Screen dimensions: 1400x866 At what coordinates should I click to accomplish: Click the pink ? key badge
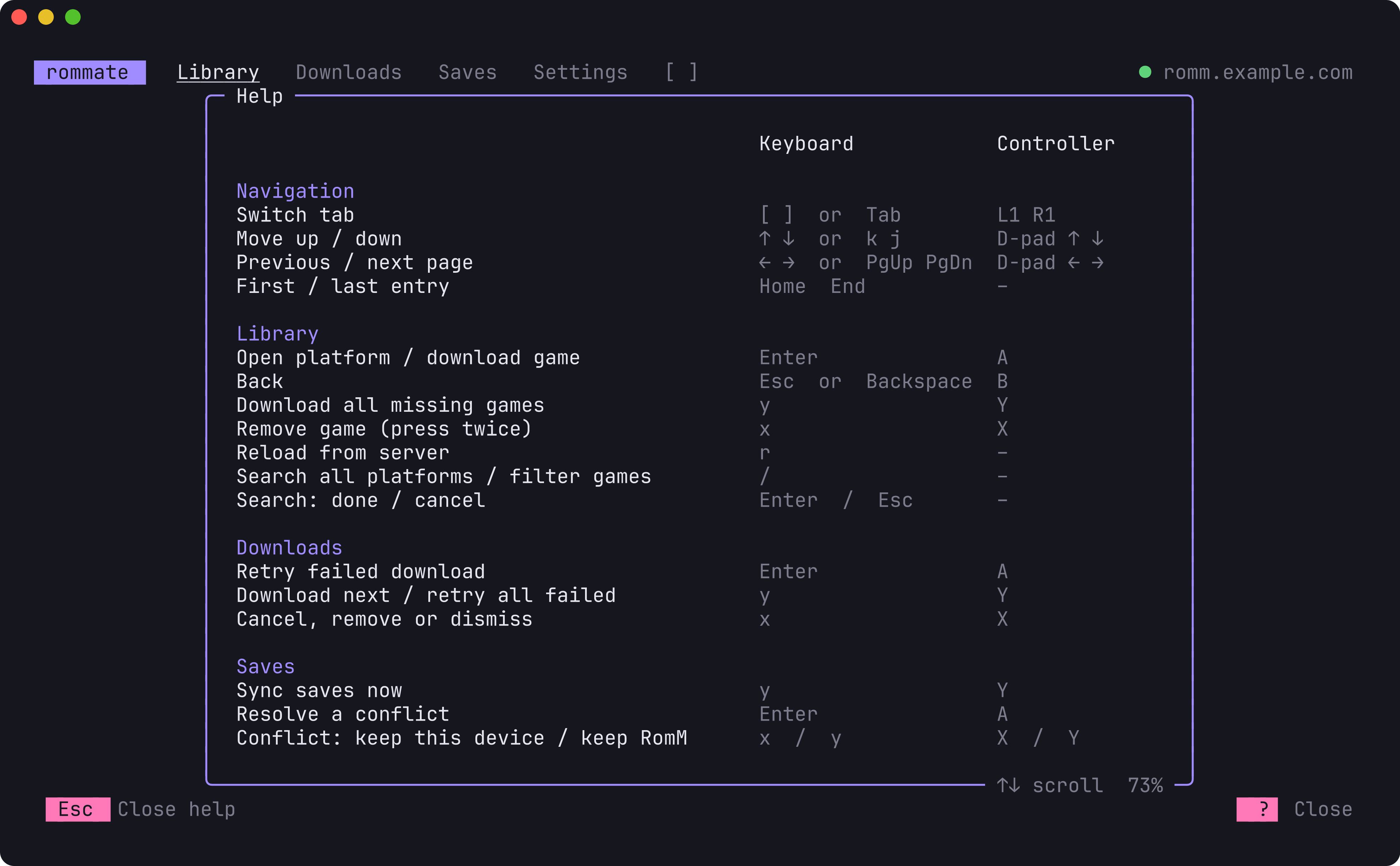[1257, 809]
